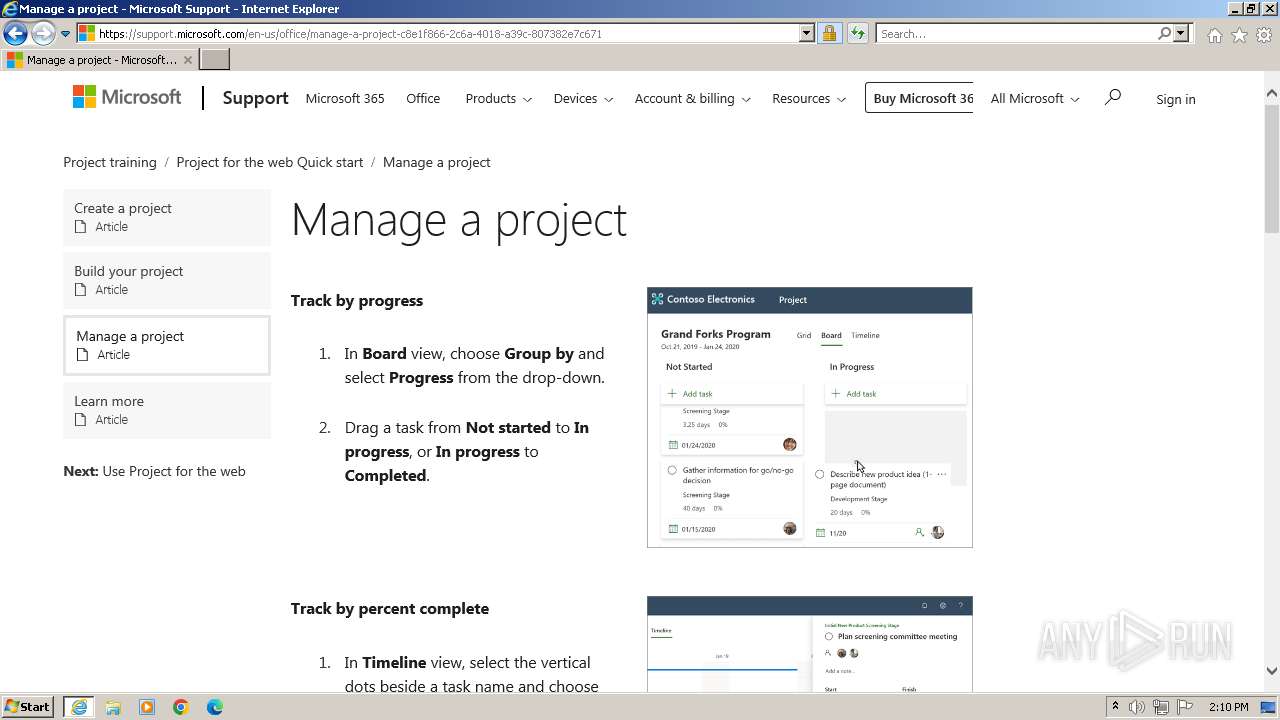Click the volume speaker tray icon
Image resolution: width=1280 pixels, height=720 pixels.
click(1137, 707)
